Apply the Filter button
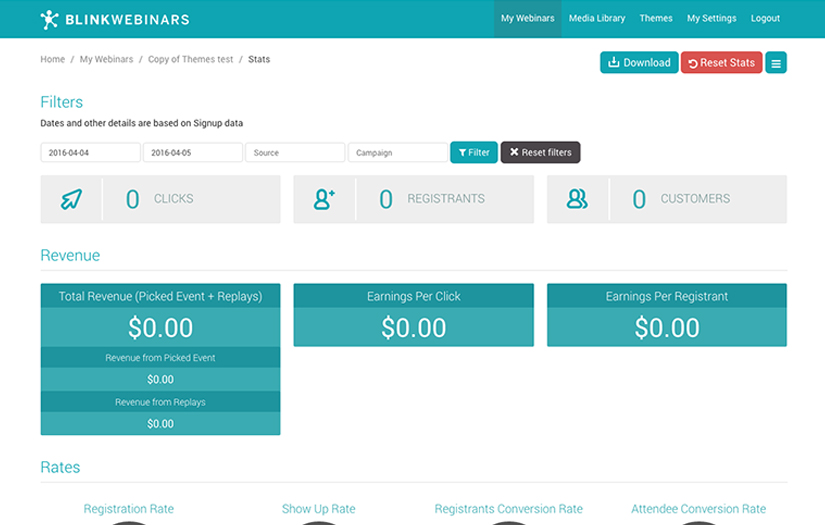This screenshot has width=825, height=525. [474, 153]
